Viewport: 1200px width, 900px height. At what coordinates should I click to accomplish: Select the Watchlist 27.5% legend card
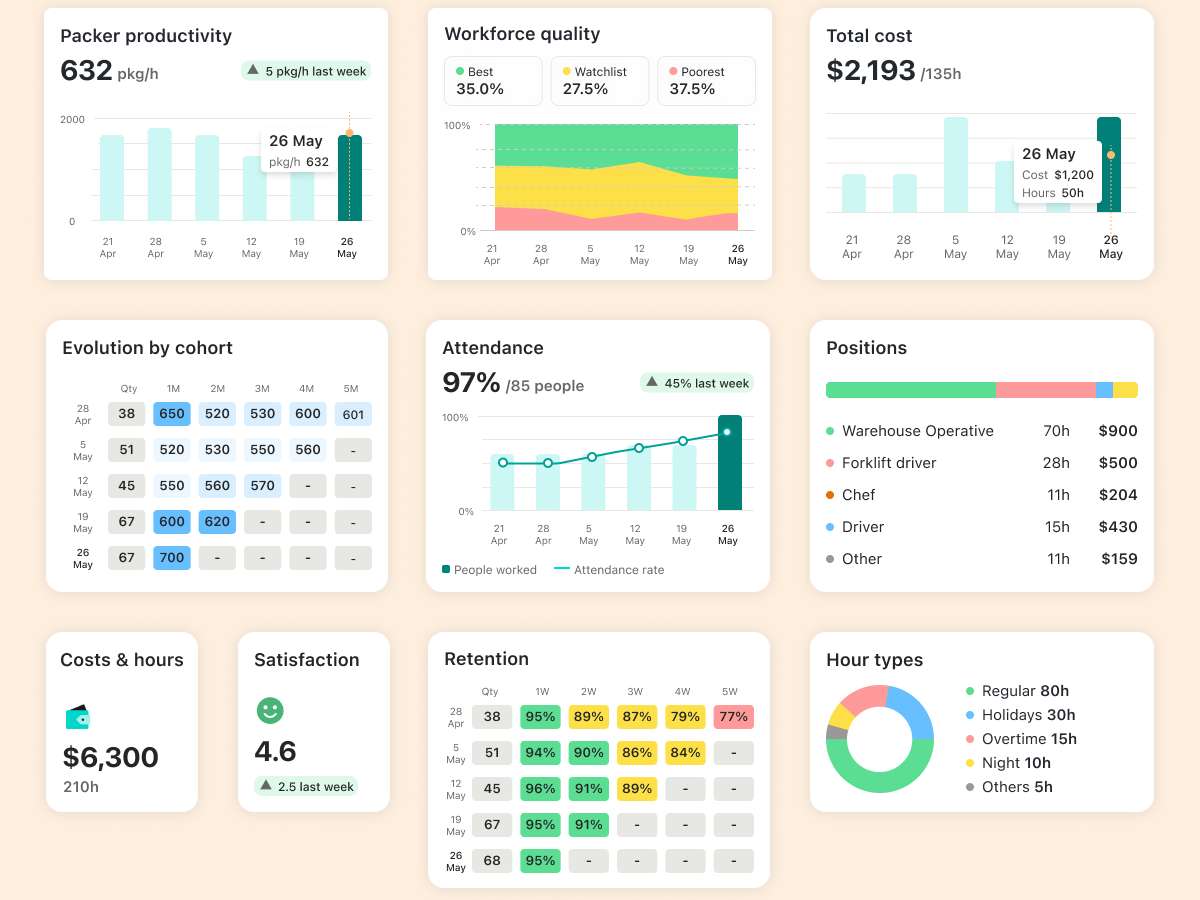click(599, 81)
